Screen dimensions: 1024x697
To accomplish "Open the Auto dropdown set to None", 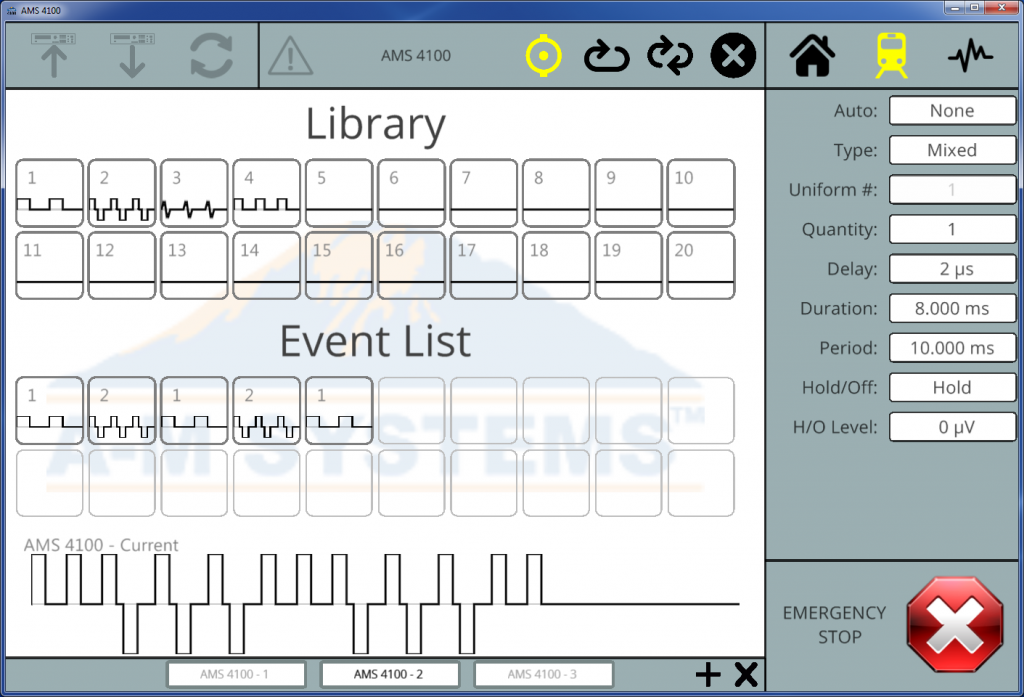I will (952, 111).
